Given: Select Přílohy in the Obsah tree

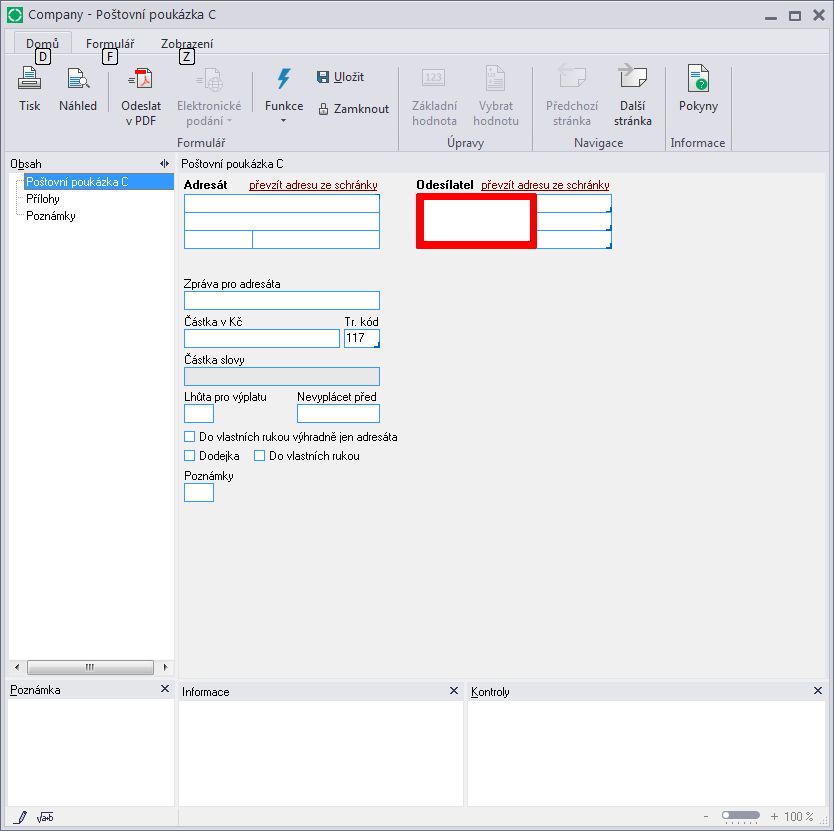Looking at the screenshot, I should coord(43,199).
